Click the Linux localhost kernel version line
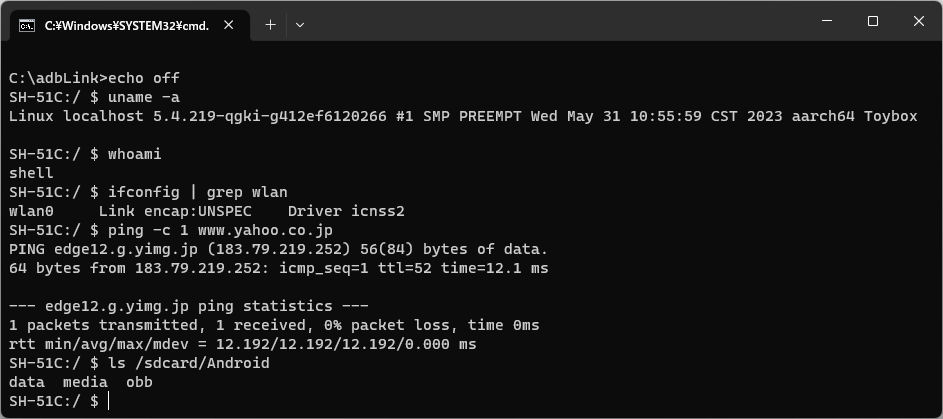Image resolution: width=943 pixels, height=419 pixels. (x=463, y=116)
